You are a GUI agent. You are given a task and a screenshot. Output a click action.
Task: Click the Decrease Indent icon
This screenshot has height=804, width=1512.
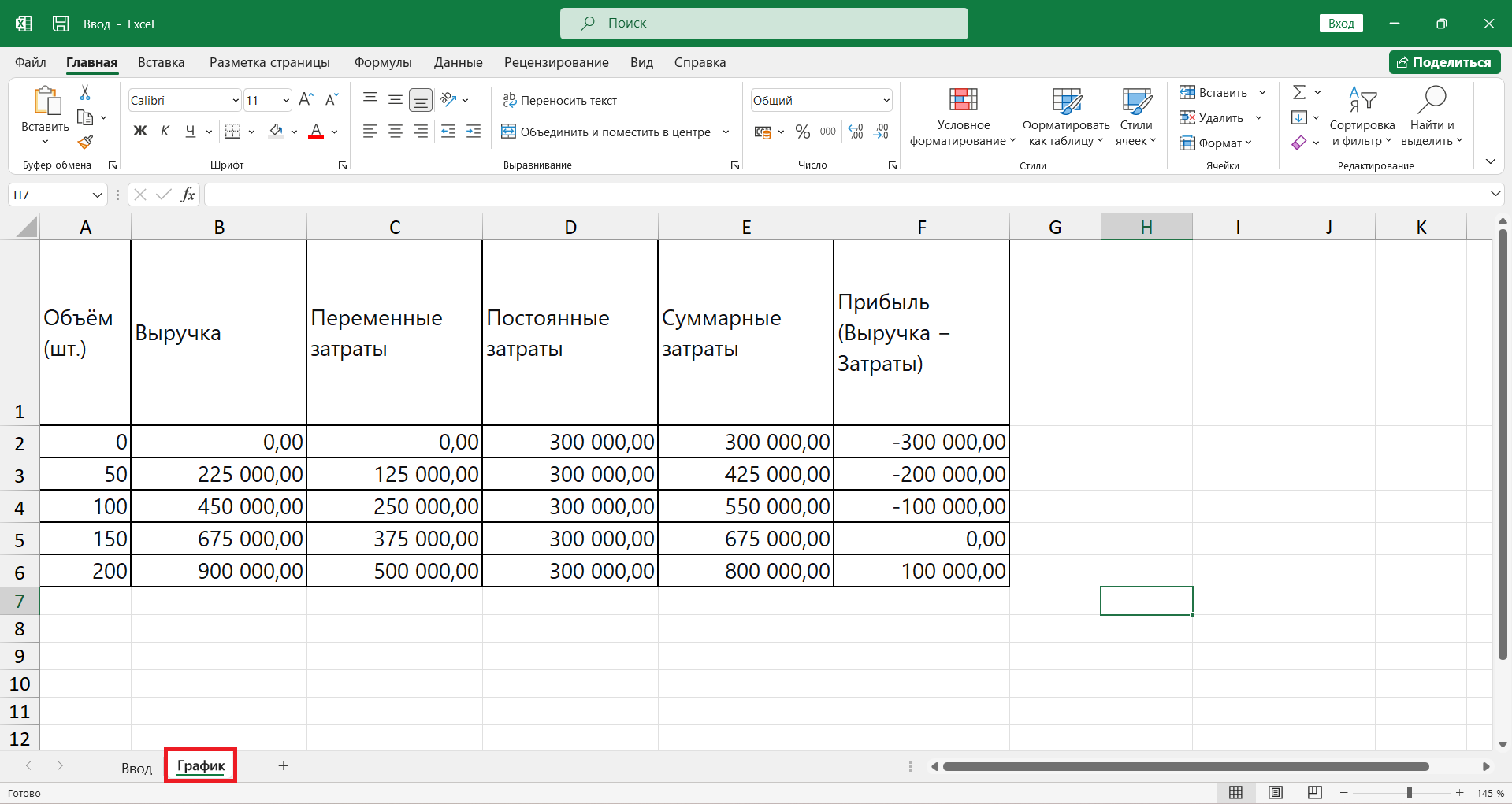[448, 132]
